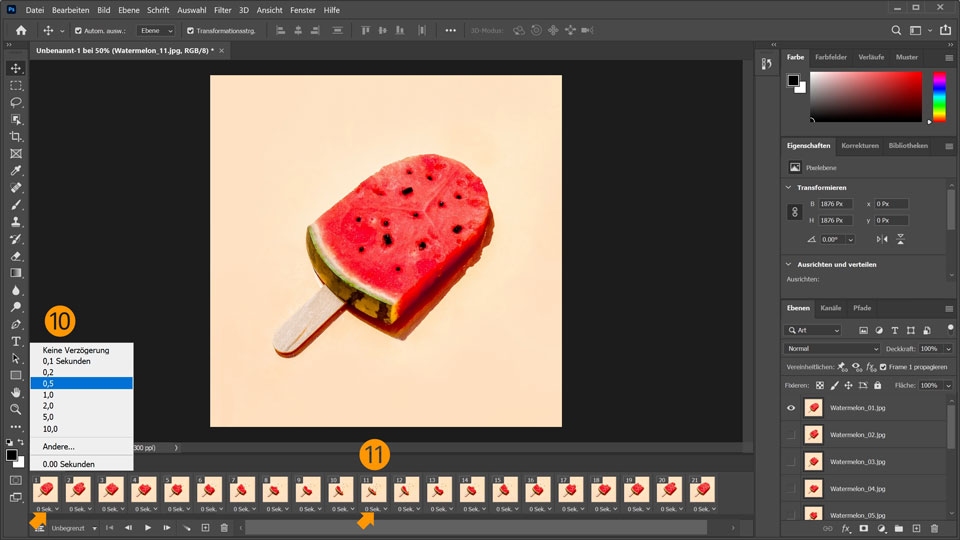Create a new layer in Ebenen panel
Screen dimensions: 960x540
pos(916,528)
